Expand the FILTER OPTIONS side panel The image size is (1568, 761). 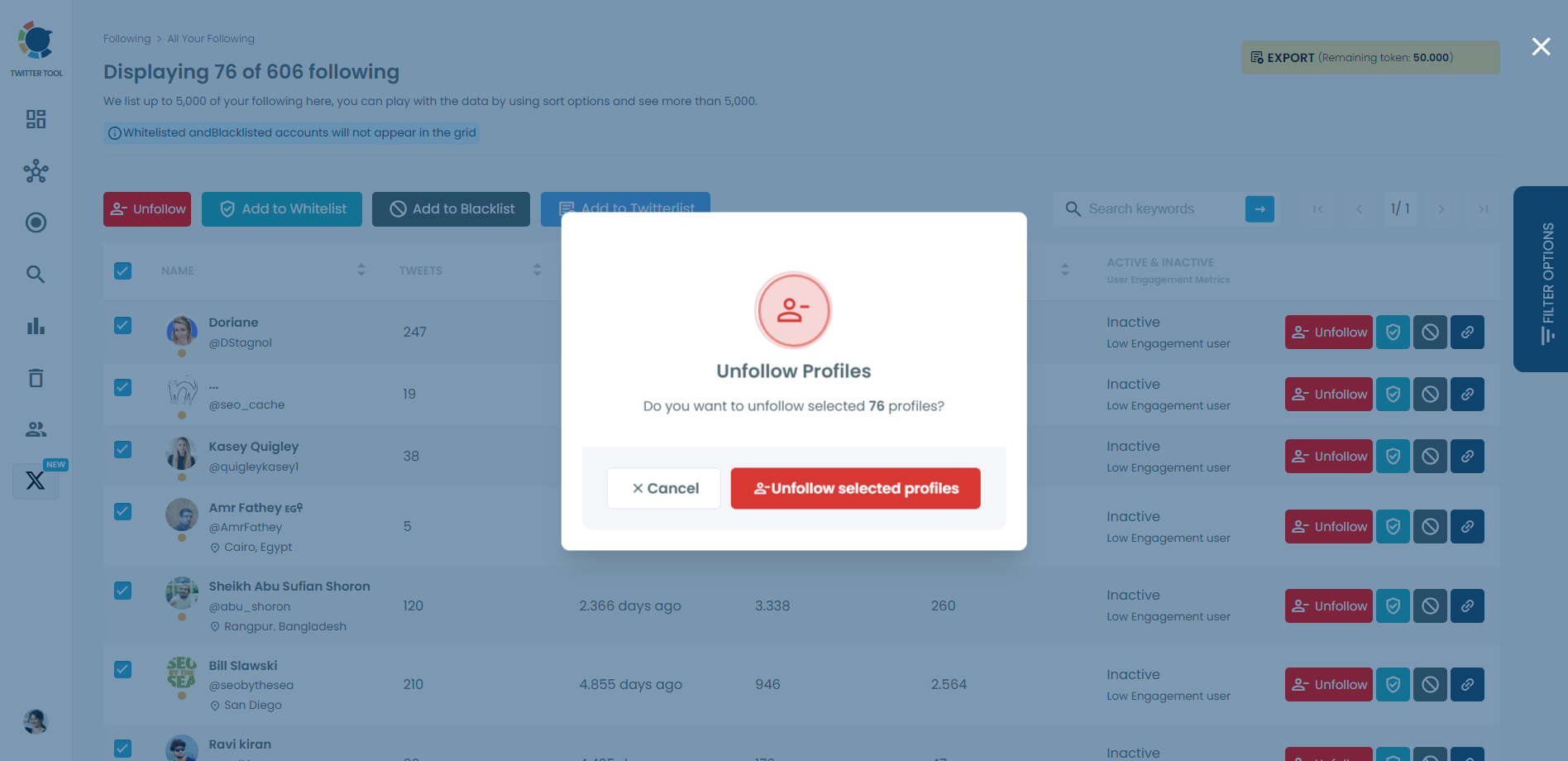tap(1541, 280)
